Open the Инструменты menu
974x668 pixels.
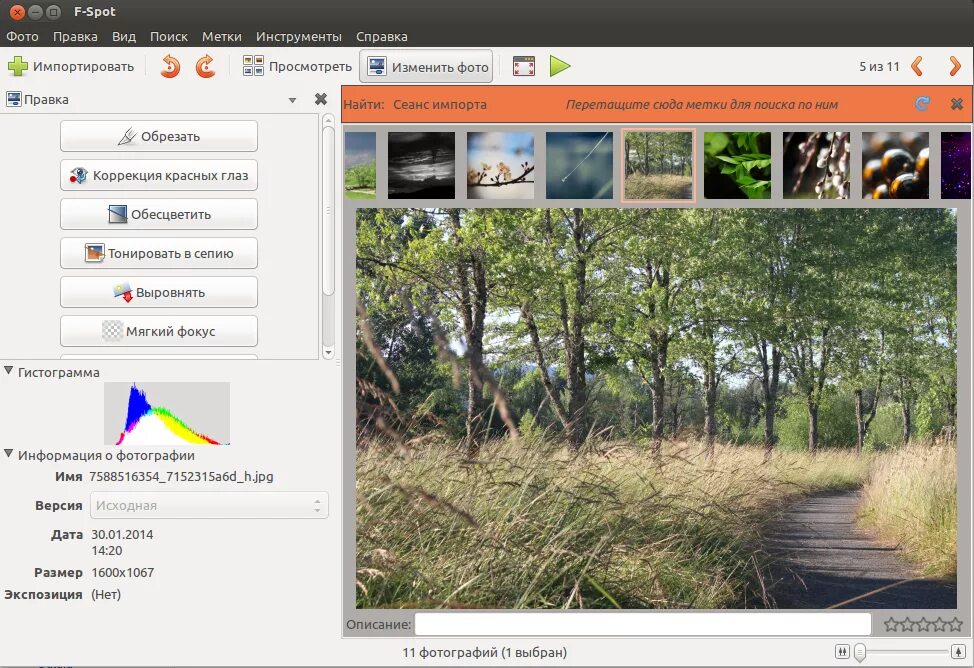coord(299,37)
